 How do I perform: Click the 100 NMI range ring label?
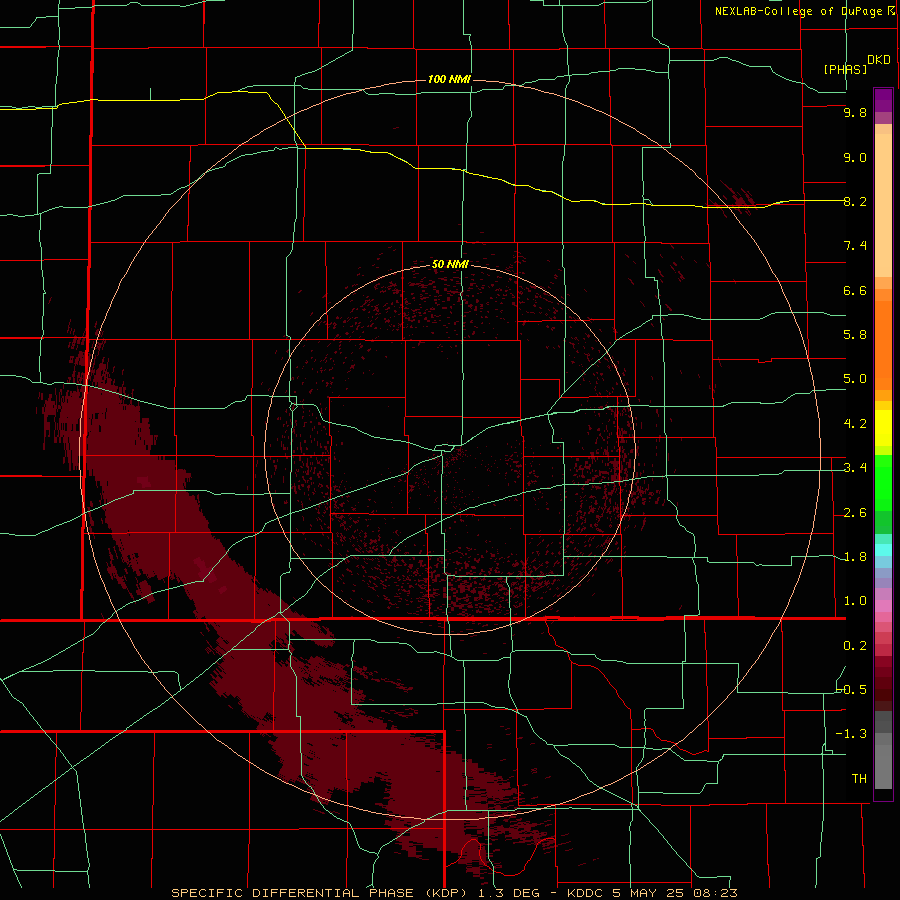click(449, 79)
